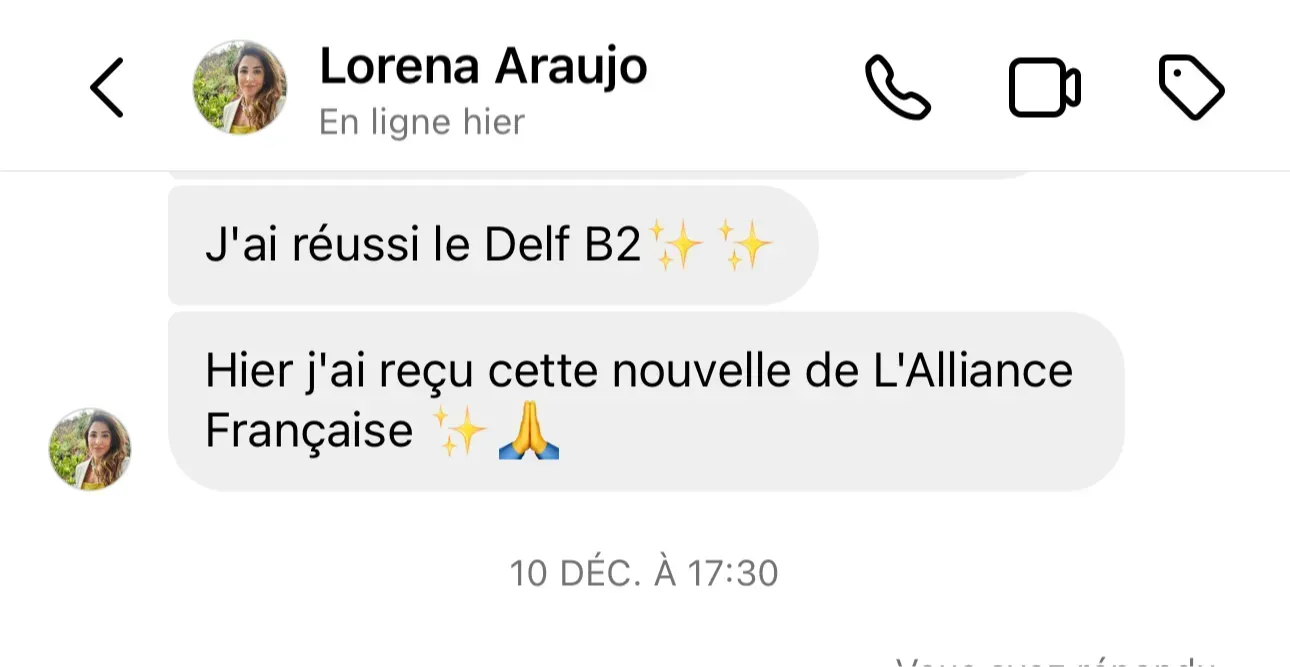Open the tag label icon in header
The image size is (1290, 667).
[1191, 88]
